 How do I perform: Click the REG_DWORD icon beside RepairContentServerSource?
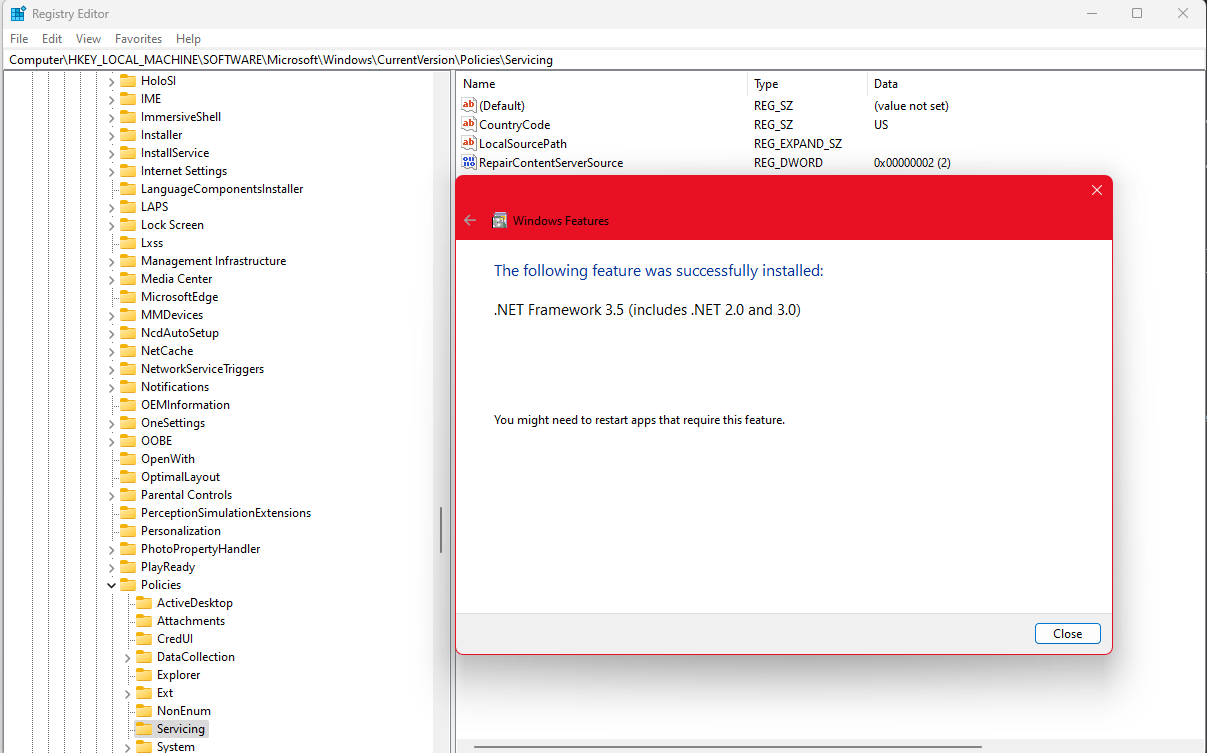[x=468, y=162]
